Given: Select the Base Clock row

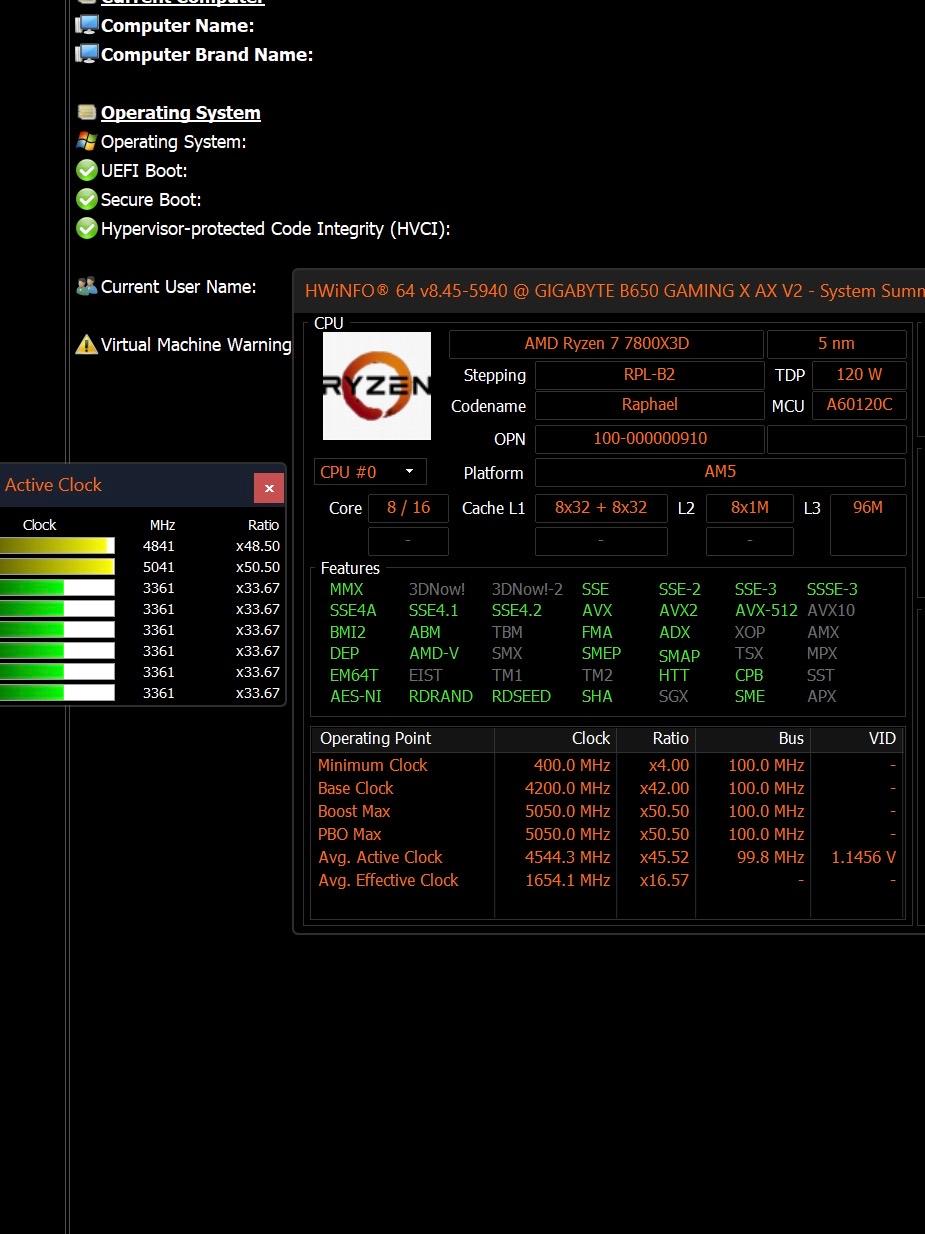Looking at the screenshot, I should (607, 788).
